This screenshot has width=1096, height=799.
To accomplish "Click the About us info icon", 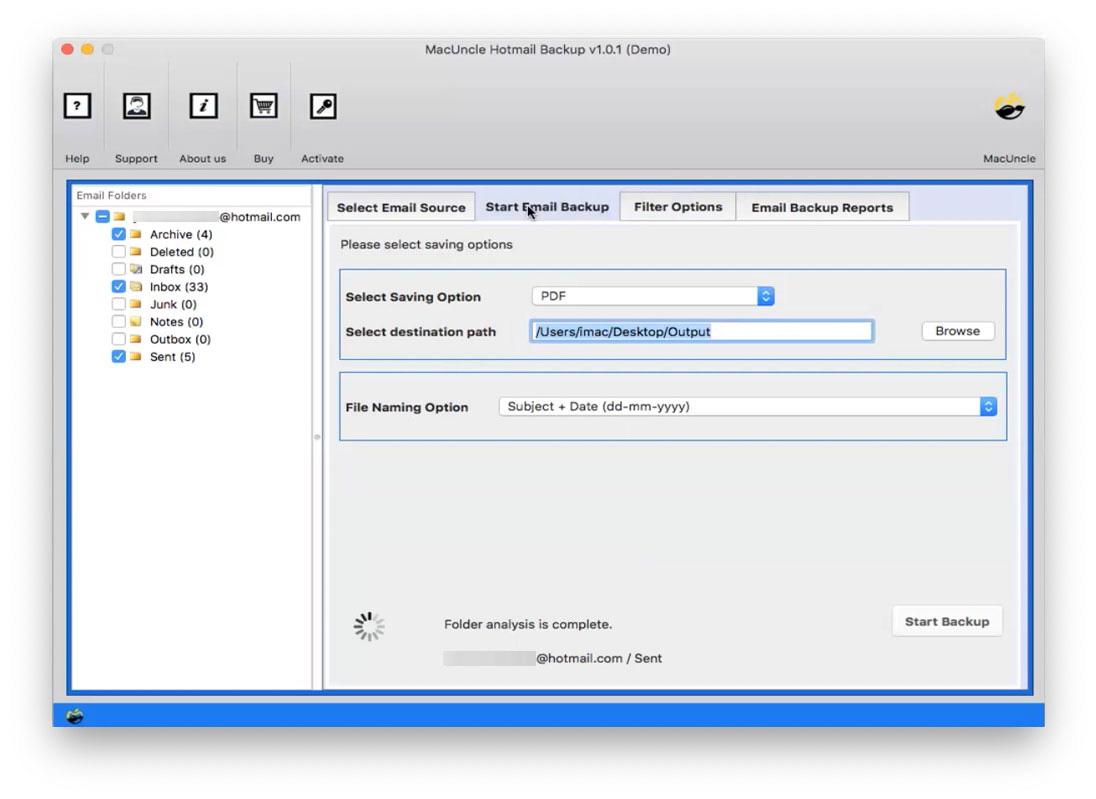I will [203, 106].
